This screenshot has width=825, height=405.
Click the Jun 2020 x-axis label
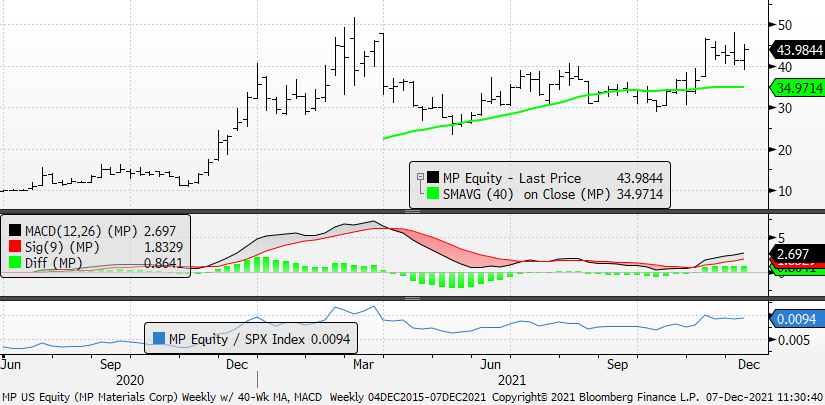pyautogui.click(x=11, y=364)
